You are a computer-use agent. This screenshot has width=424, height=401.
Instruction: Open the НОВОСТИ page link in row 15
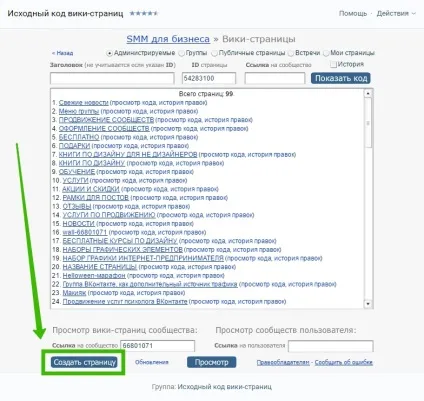coord(79,224)
